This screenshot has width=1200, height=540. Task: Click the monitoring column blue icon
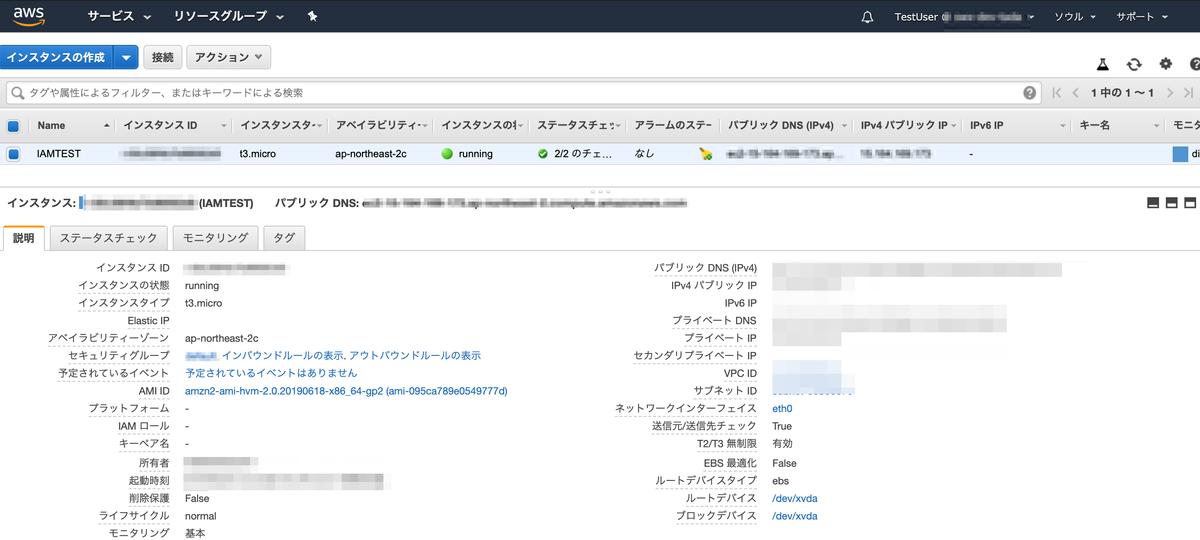pos(1180,155)
